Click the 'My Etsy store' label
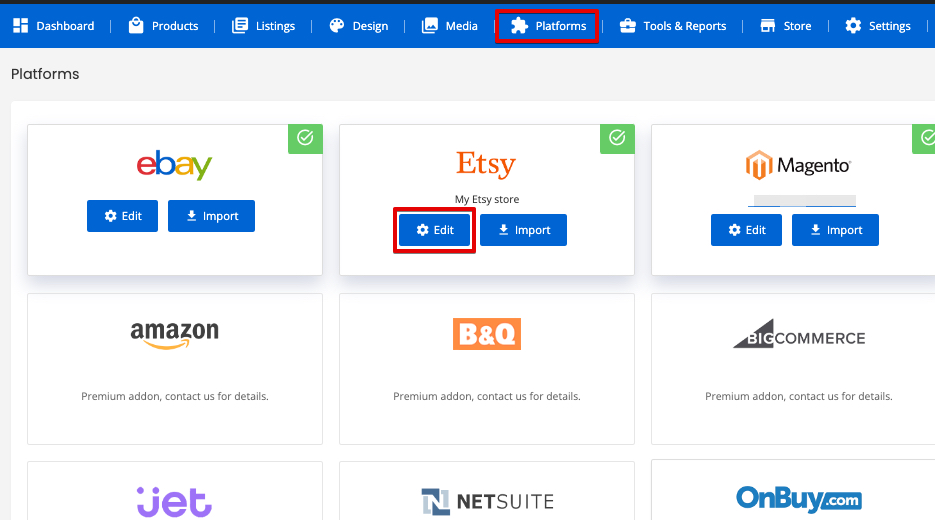The image size is (935, 520). pos(487,199)
